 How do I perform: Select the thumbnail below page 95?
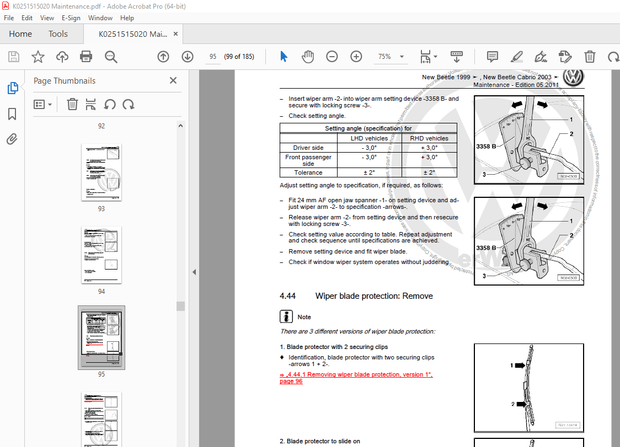click(x=101, y=419)
